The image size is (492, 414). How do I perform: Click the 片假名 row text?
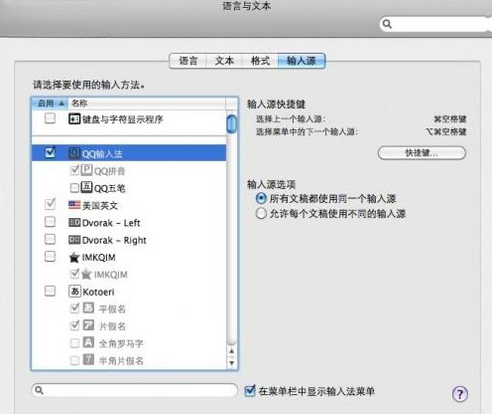(x=112, y=326)
